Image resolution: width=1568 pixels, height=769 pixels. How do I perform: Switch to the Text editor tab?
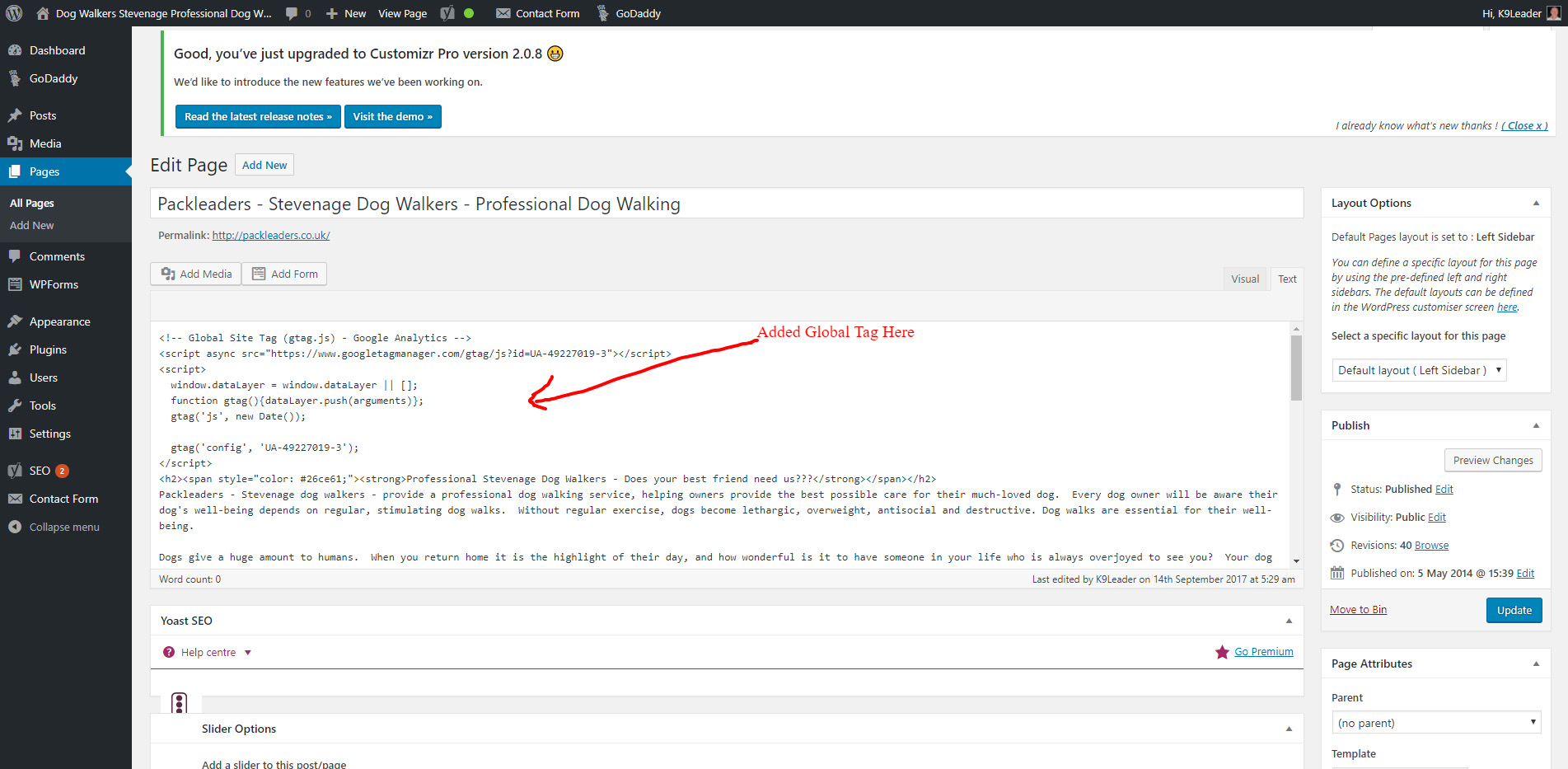[x=1287, y=279]
